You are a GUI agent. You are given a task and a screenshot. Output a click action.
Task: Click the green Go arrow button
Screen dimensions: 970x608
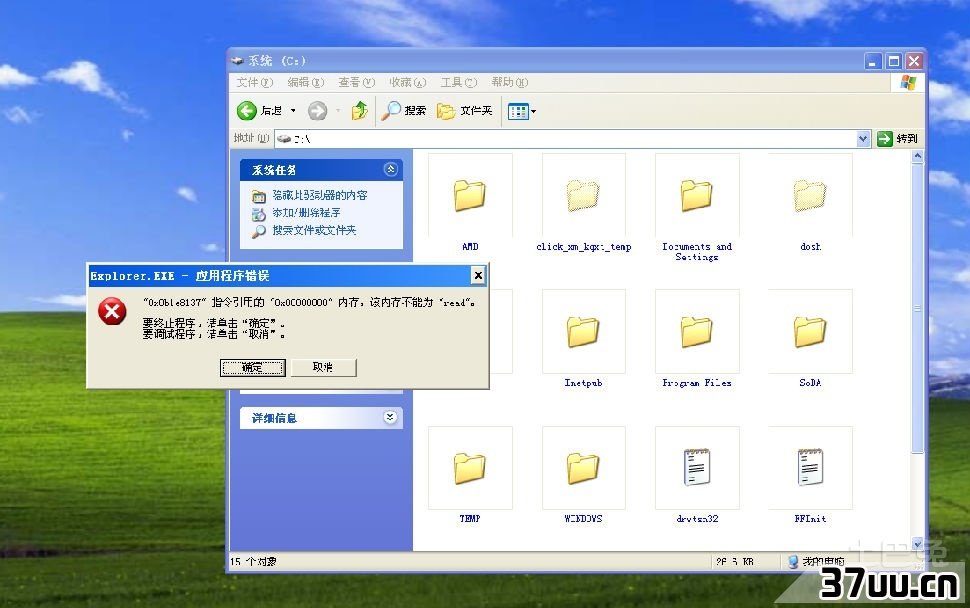[885, 139]
